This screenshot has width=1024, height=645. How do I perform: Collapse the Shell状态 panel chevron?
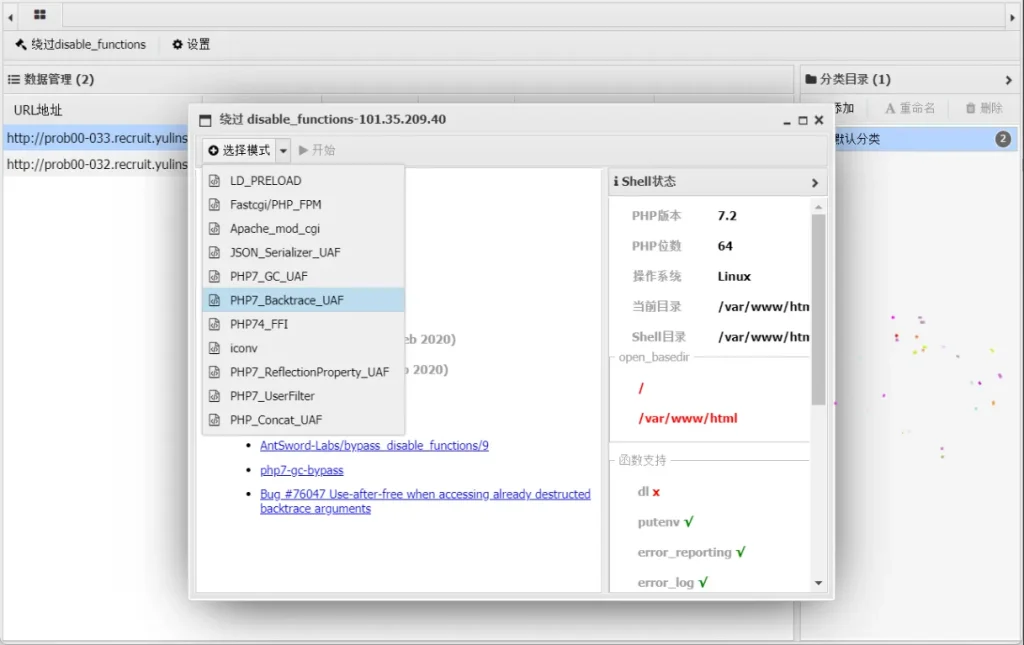[815, 182]
